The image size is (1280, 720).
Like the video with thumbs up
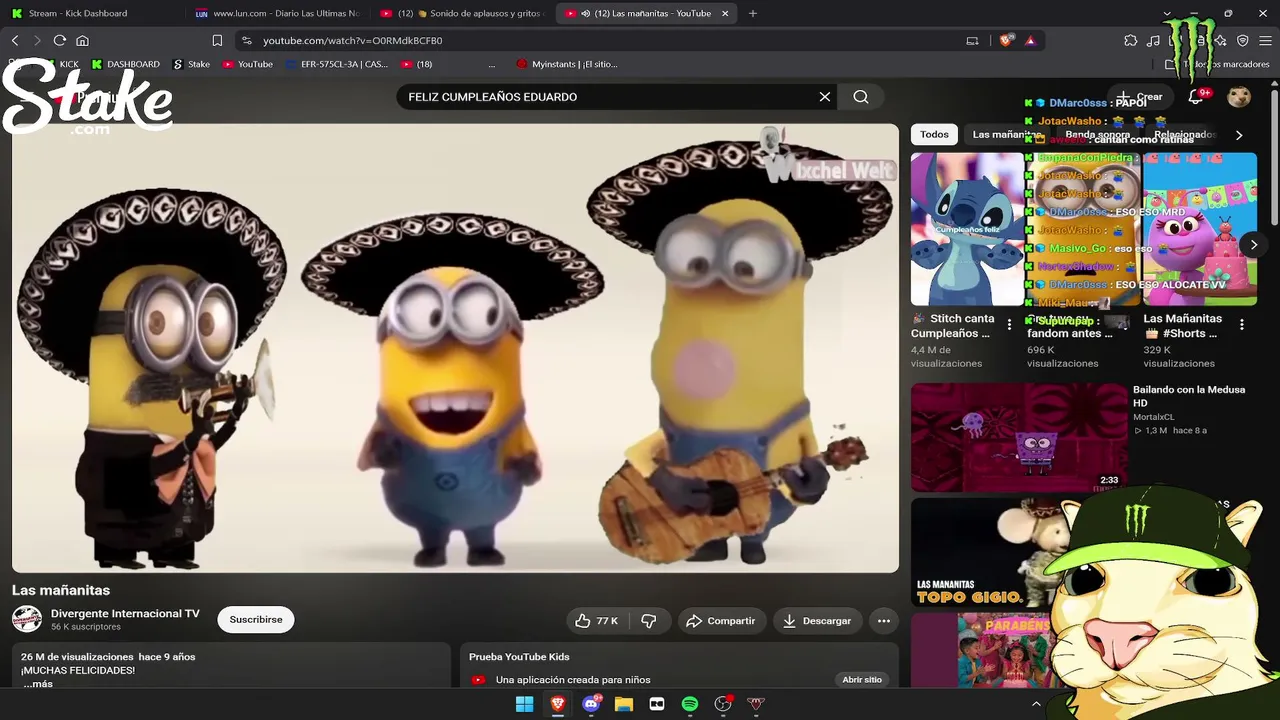(597, 621)
